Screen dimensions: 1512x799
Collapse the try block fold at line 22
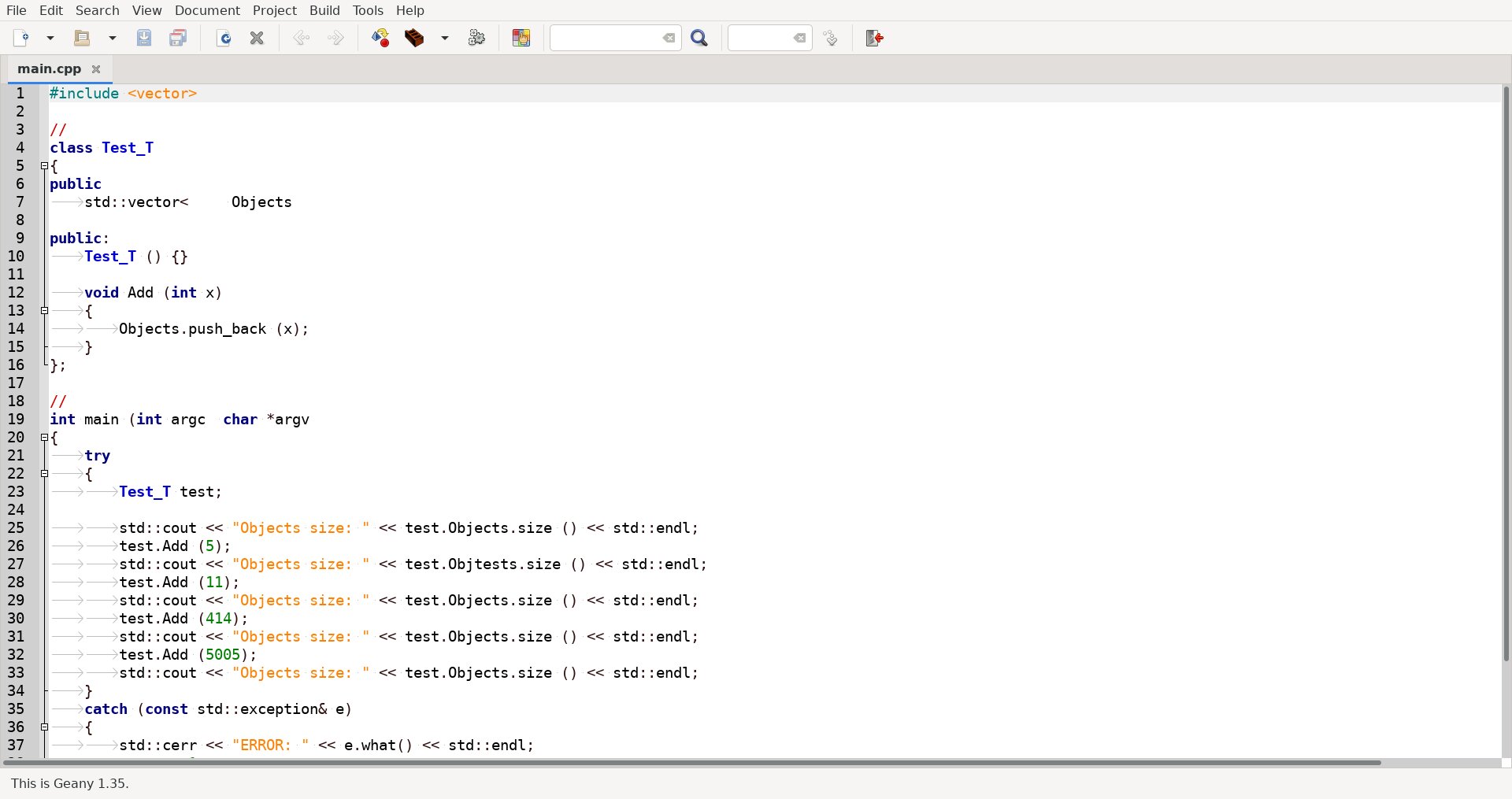click(x=45, y=474)
